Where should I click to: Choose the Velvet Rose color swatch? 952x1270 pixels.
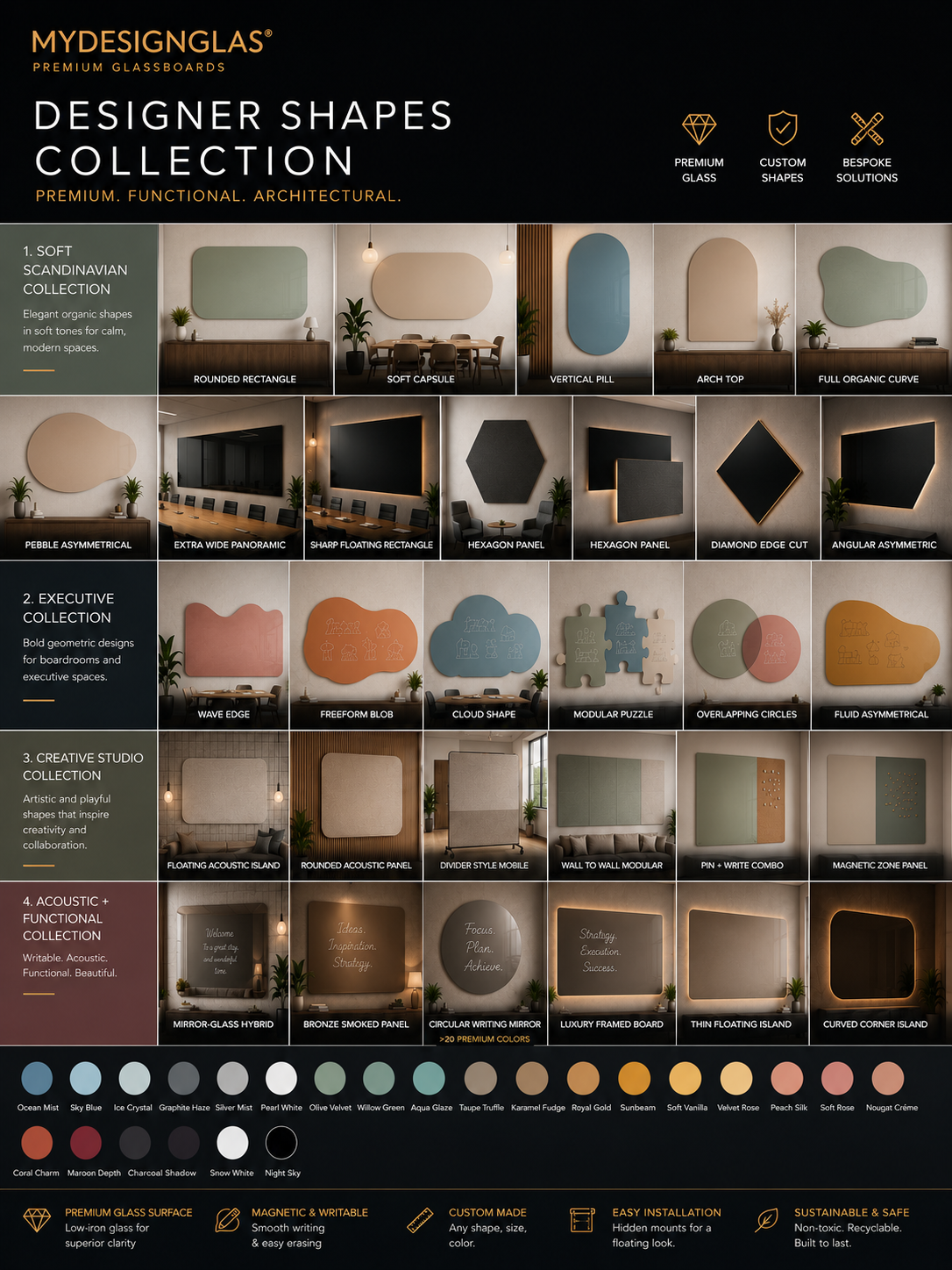pos(736,1078)
